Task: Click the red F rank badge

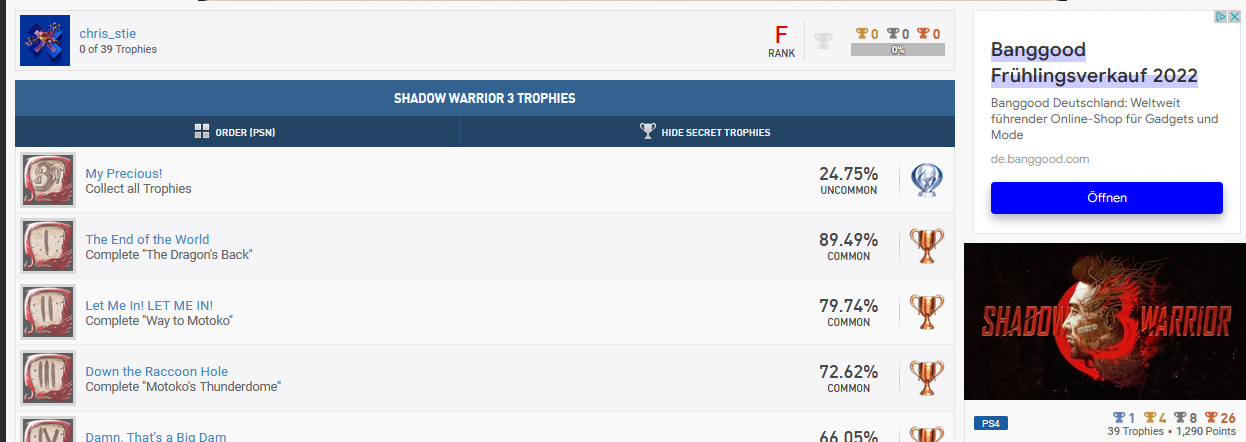Action: (782, 34)
